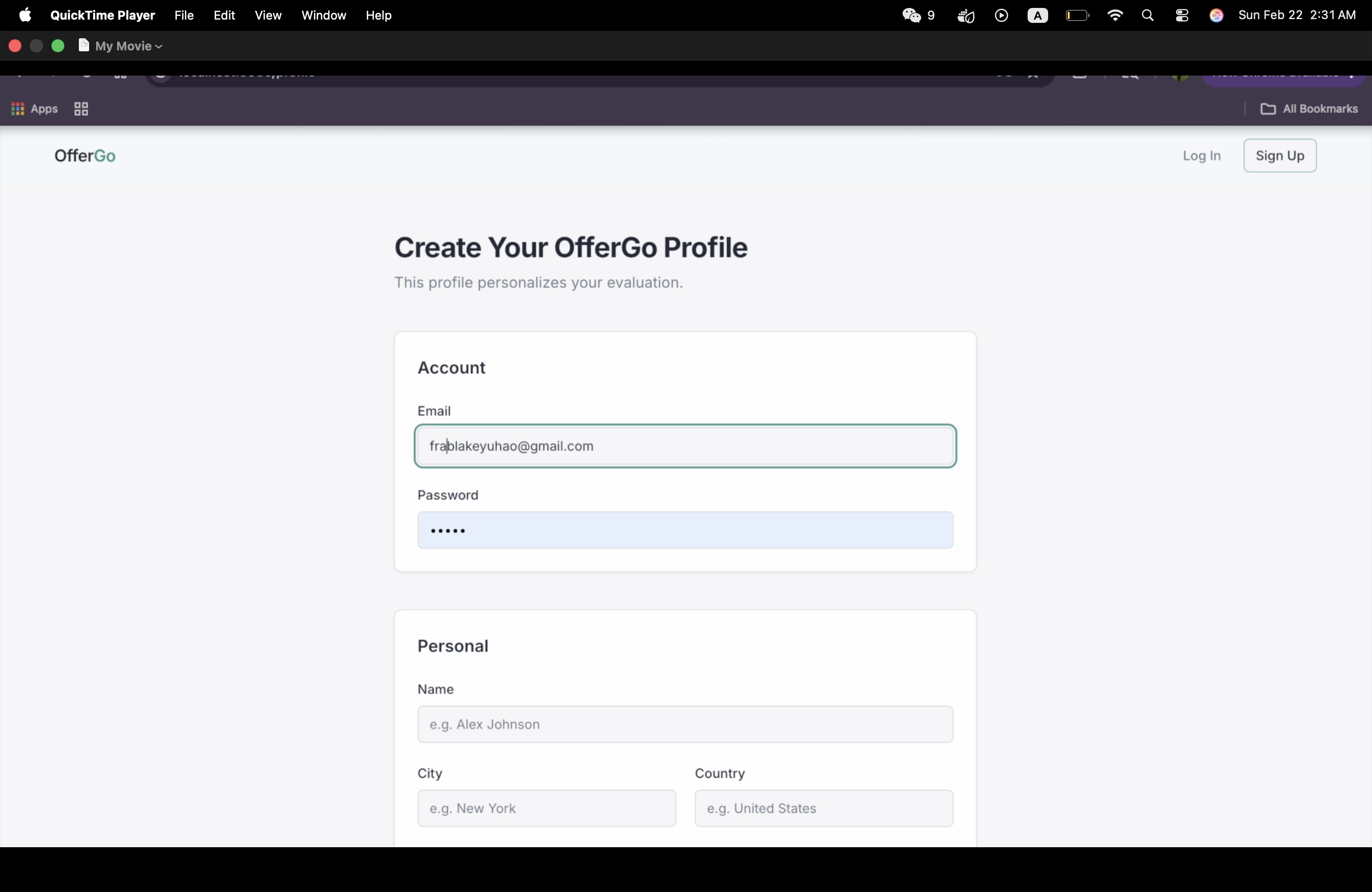
Task: Open the View menu
Action: pyautogui.click(x=268, y=15)
